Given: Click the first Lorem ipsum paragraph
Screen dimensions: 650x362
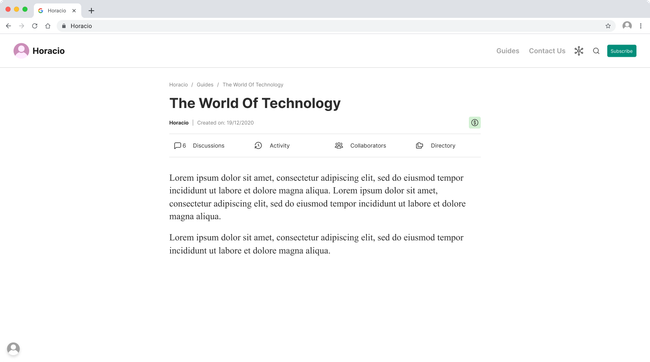Looking at the screenshot, I should (319, 197).
